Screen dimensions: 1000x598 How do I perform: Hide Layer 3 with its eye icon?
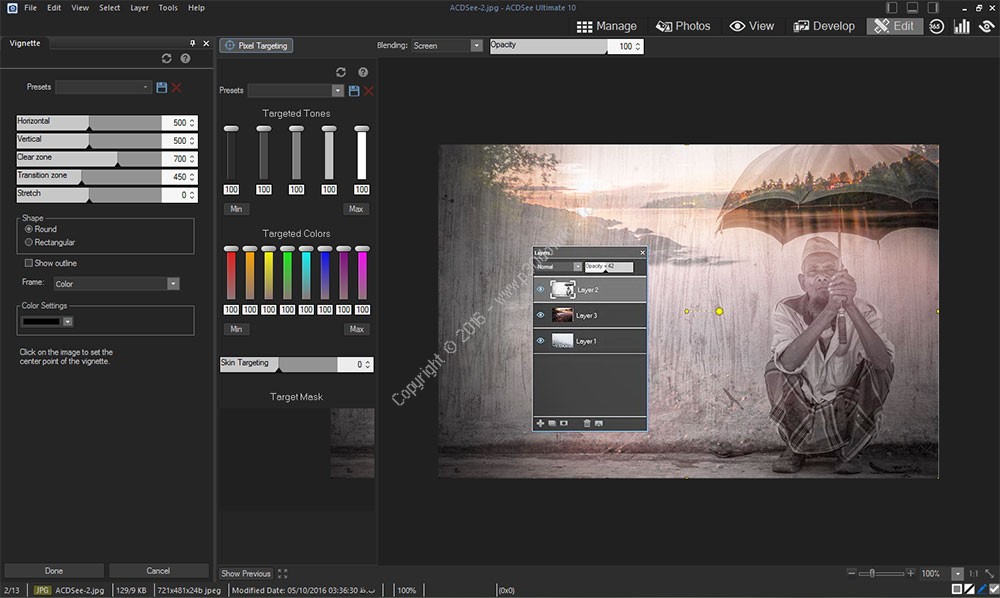click(x=540, y=314)
